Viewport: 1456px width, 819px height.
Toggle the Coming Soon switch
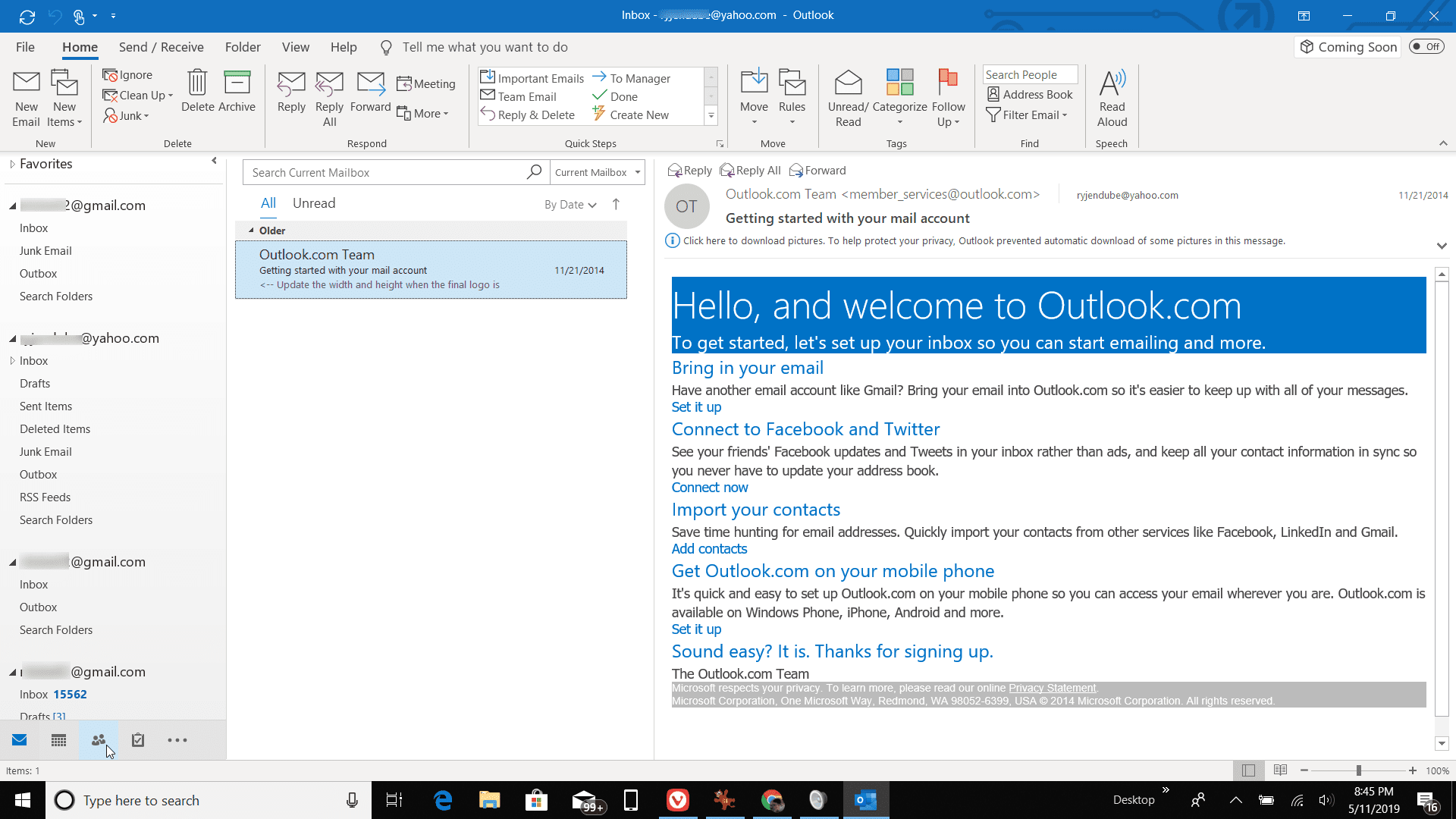pyautogui.click(x=1426, y=47)
